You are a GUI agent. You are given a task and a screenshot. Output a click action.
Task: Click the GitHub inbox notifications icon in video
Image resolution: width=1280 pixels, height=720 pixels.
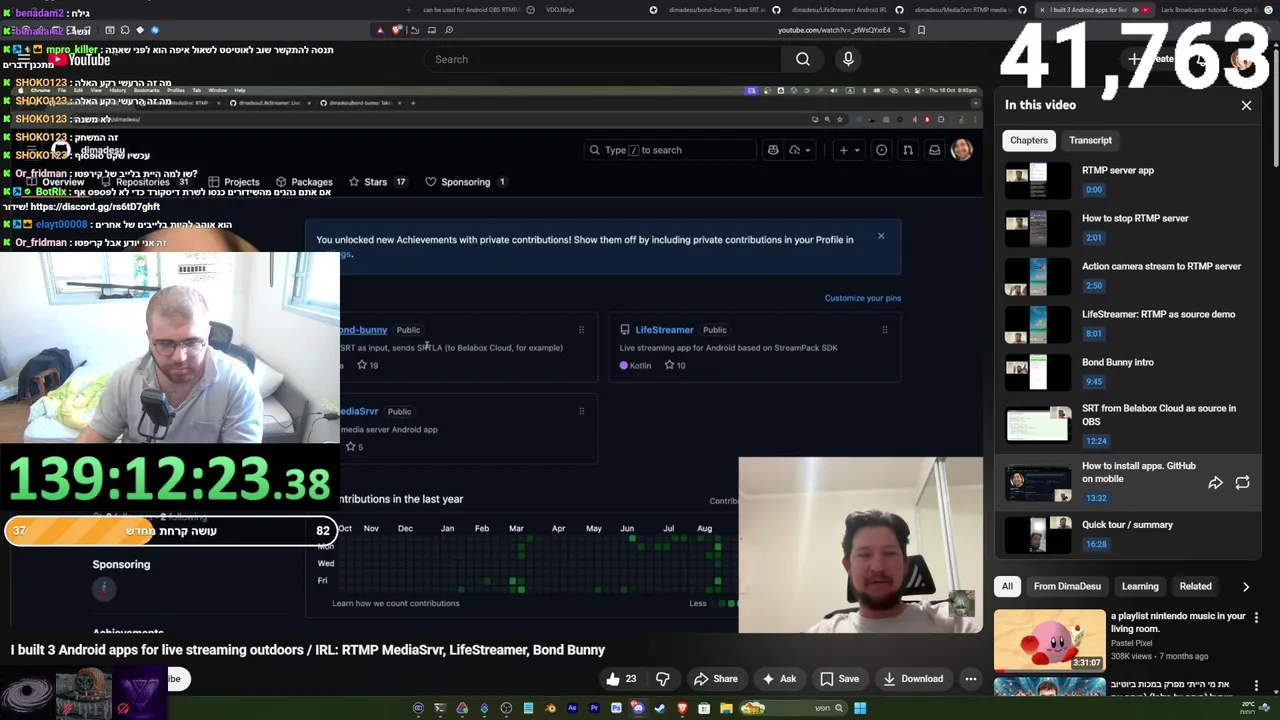coord(934,150)
